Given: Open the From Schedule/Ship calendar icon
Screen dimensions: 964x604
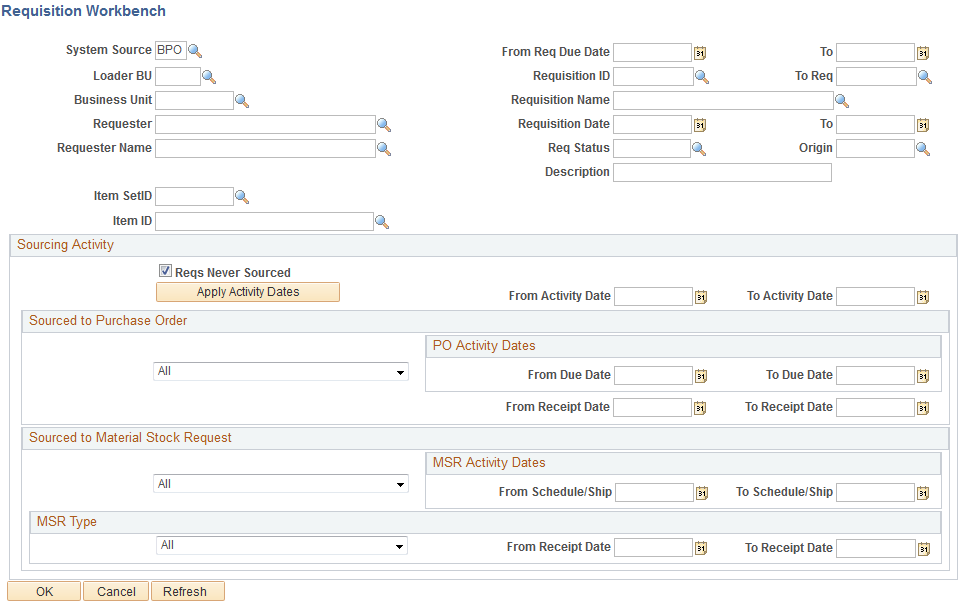Looking at the screenshot, I should [x=703, y=491].
